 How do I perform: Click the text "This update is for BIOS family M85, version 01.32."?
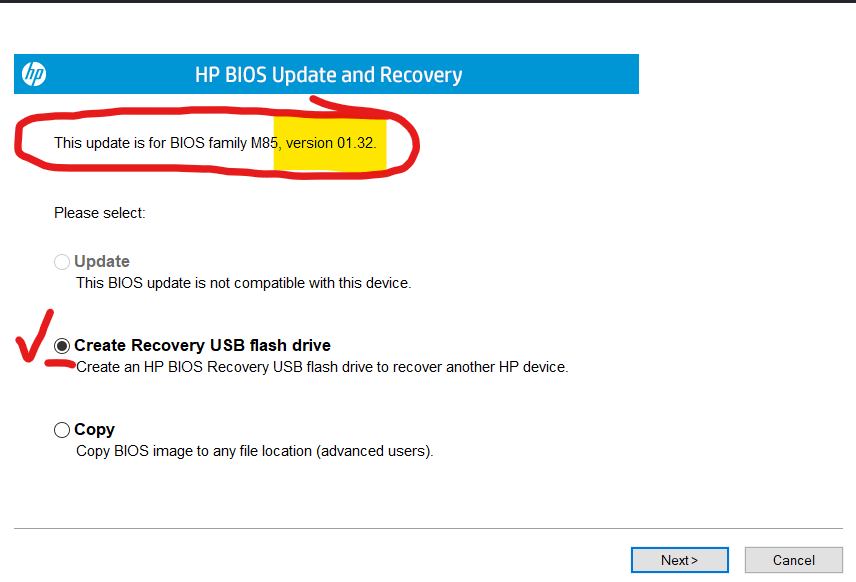215,143
